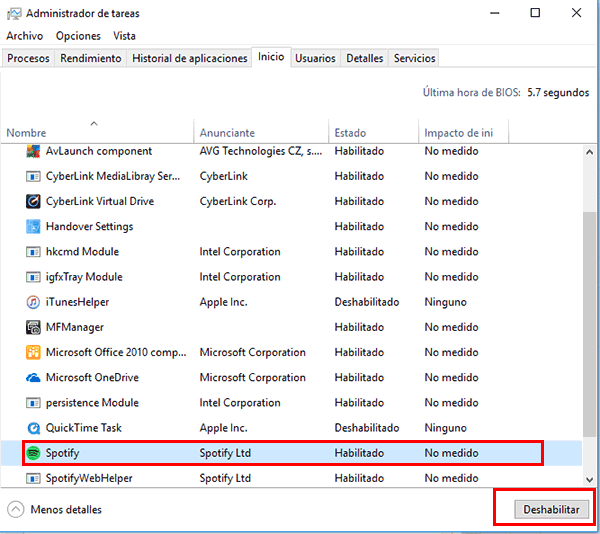Click the CyberLink Virtual Drive icon
This screenshot has width=600, height=534.
click(x=33, y=201)
